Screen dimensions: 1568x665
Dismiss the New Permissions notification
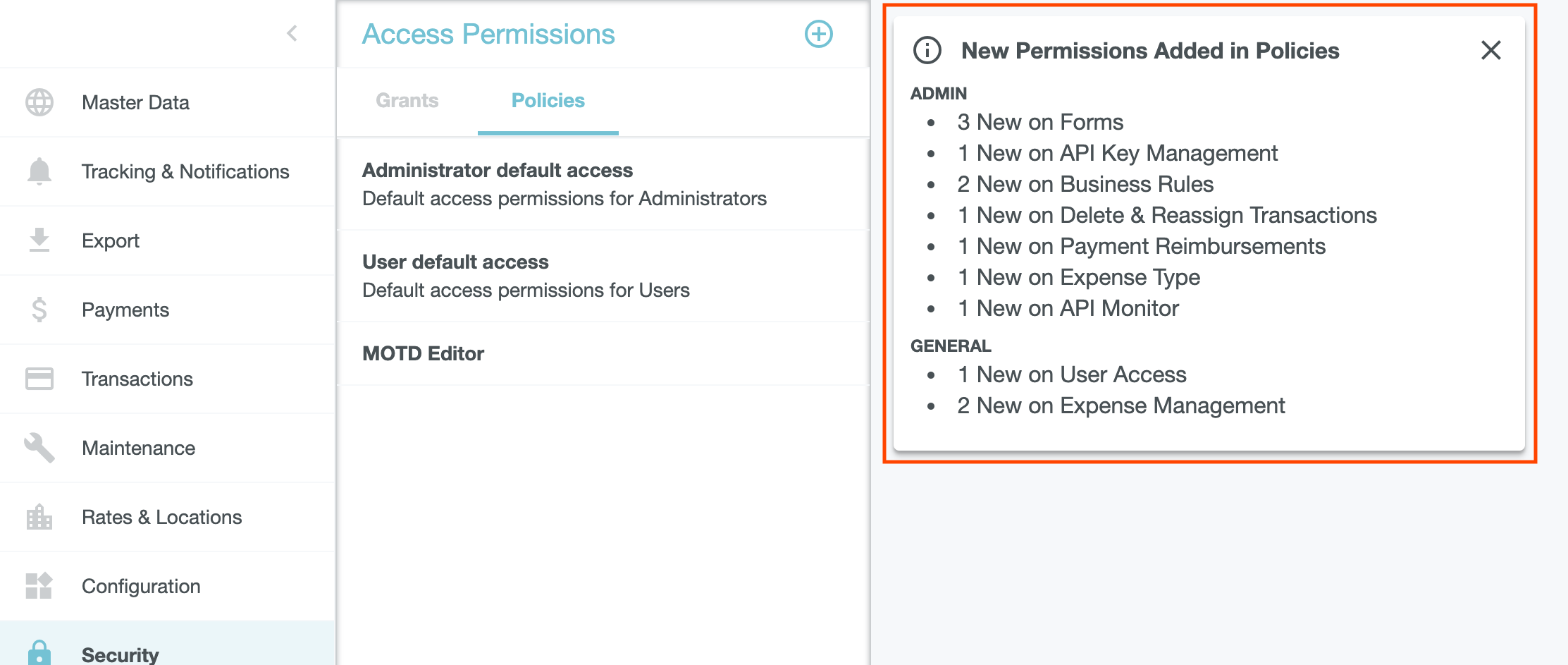[1491, 50]
